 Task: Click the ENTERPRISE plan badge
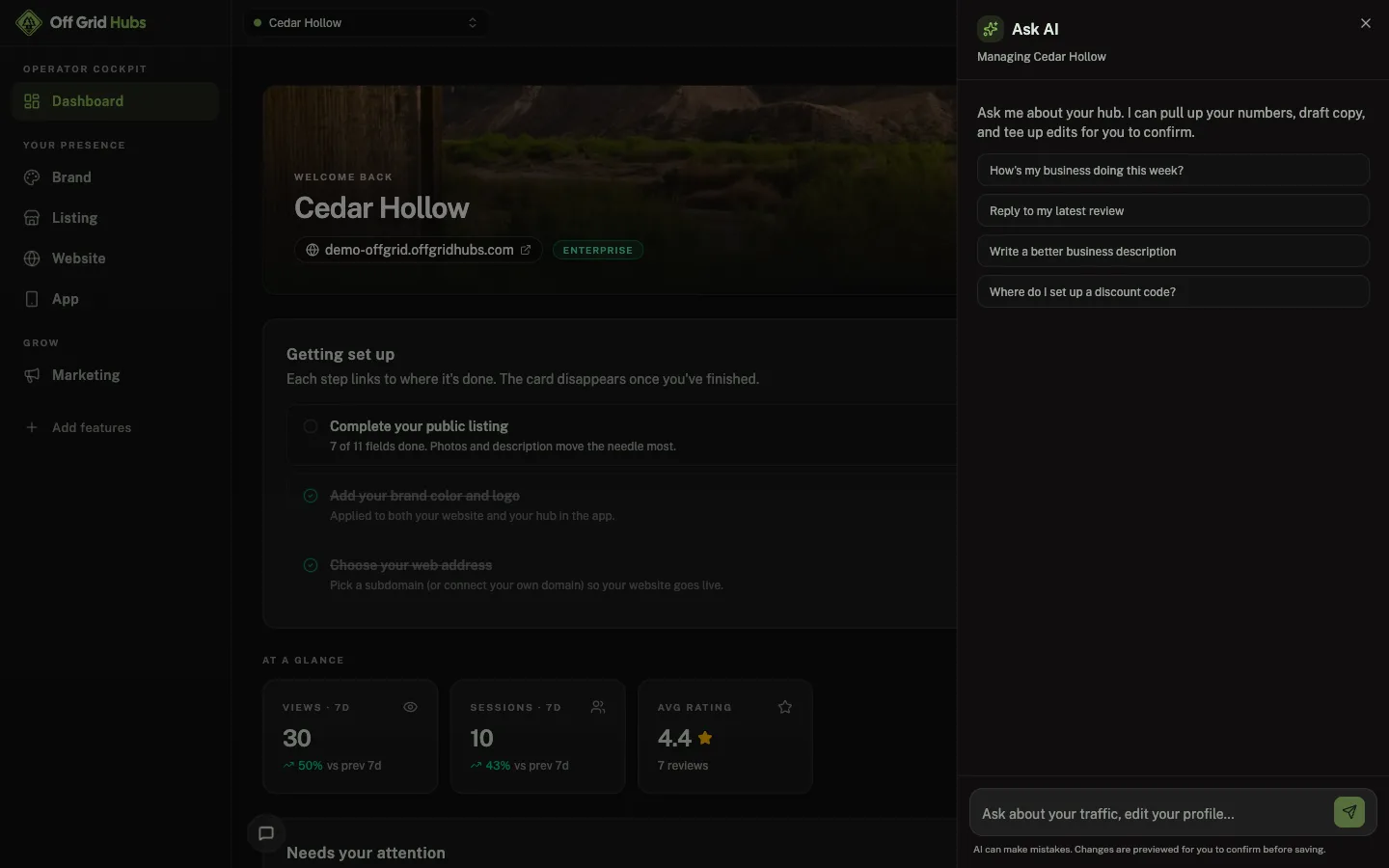pos(598,250)
